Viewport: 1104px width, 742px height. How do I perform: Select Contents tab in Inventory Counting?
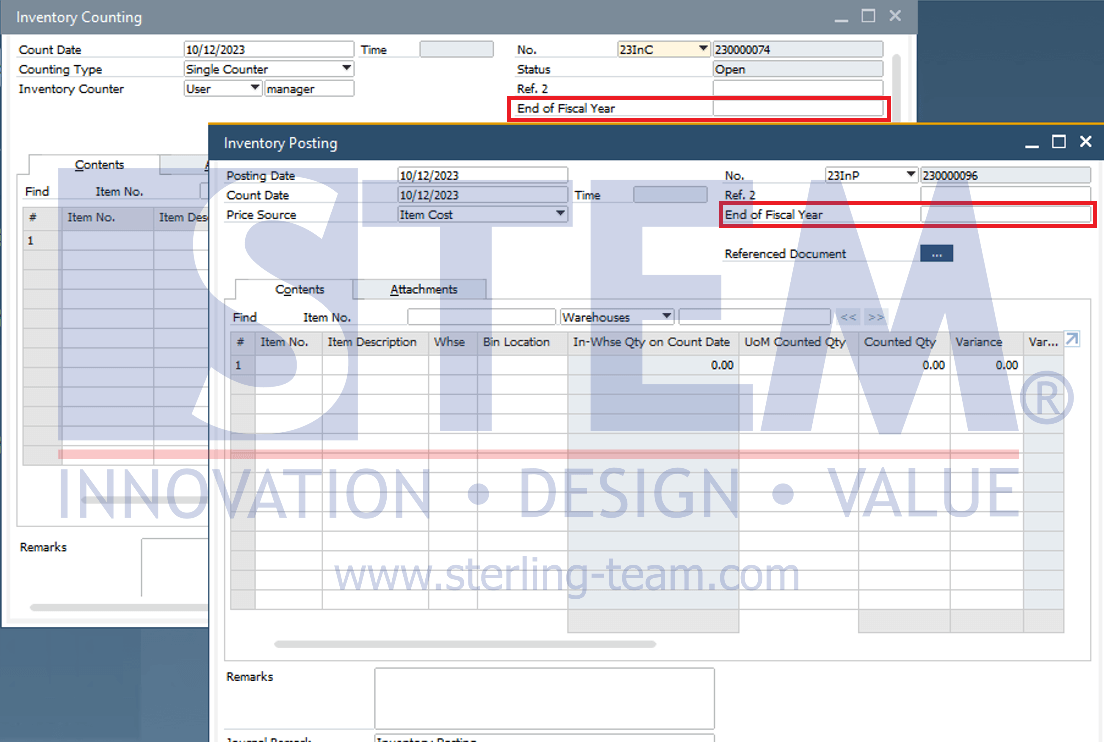click(x=99, y=165)
